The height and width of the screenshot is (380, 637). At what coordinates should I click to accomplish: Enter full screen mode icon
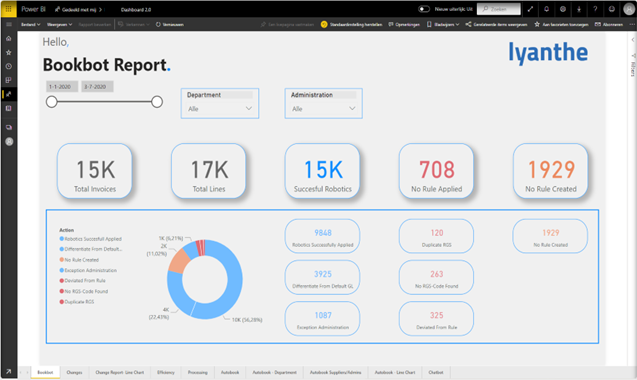(530, 9)
